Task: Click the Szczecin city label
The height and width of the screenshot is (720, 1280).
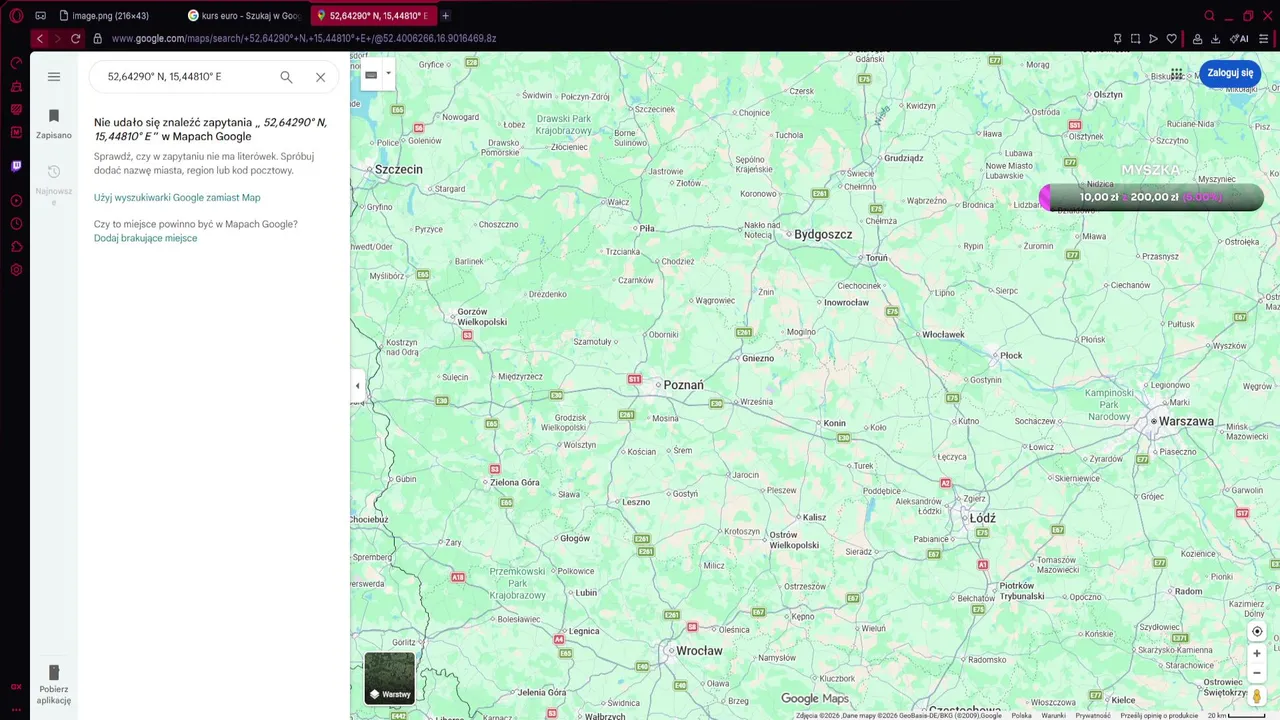Action: [x=399, y=169]
